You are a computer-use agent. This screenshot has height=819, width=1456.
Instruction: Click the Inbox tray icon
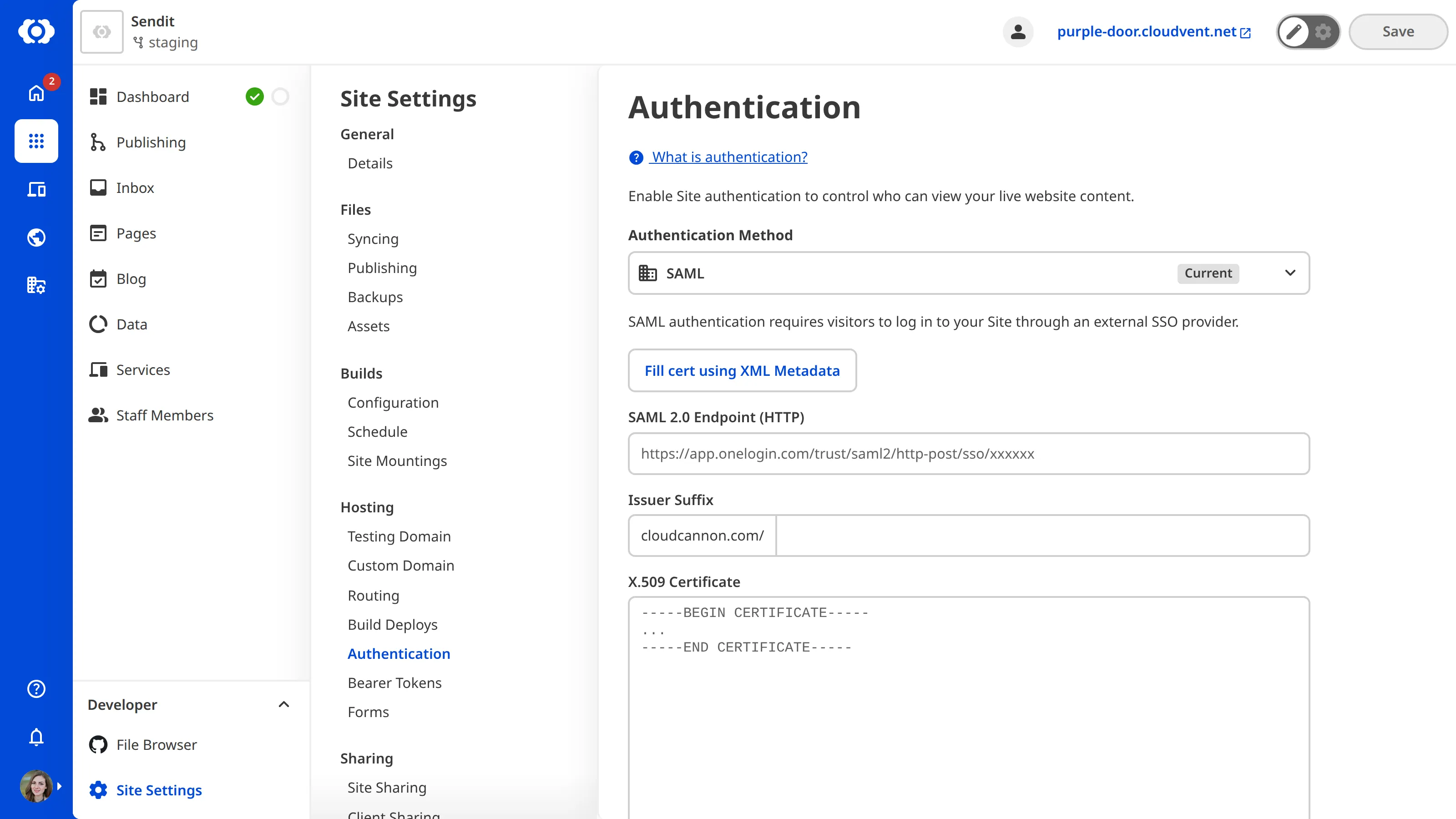[x=98, y=187]
